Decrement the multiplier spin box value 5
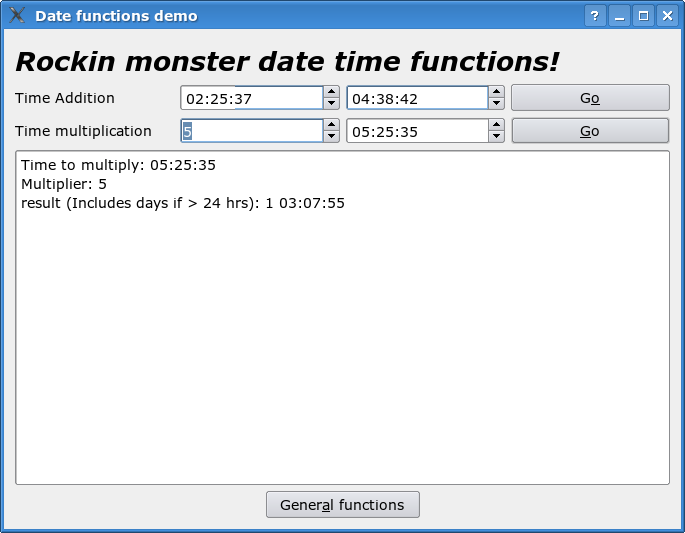Image resolution: width=685 pixels, height=533 pixels. tap(331, 136)
